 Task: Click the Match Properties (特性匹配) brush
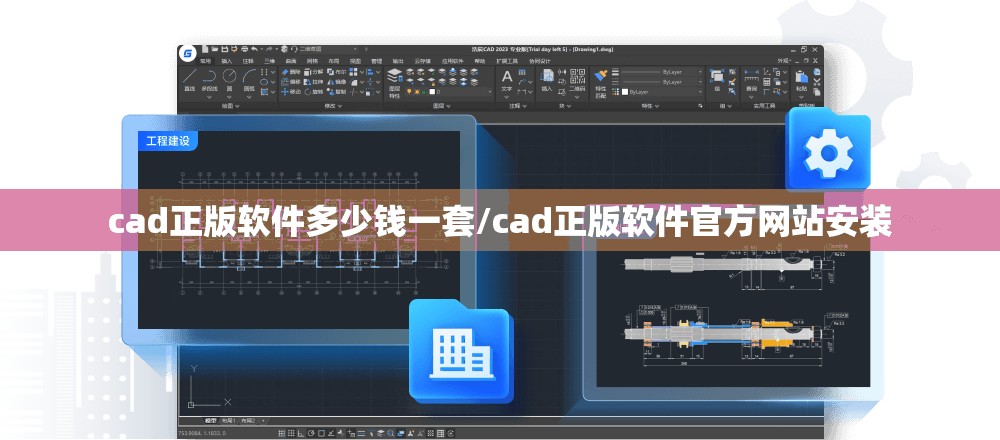point(600,84)
